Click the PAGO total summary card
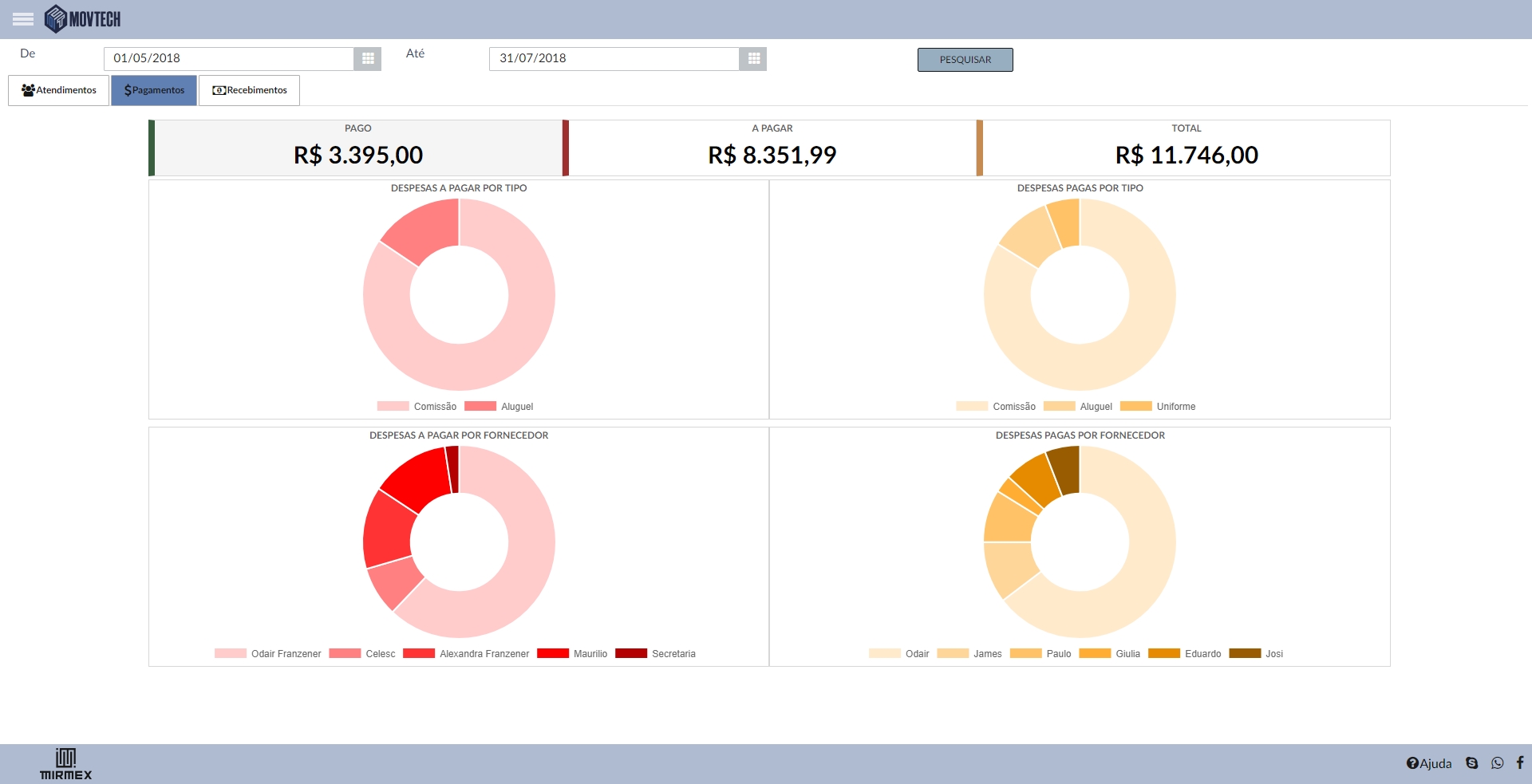The width and height of the screenshot is (1532, 784). pyautogui.click(x=357, y=148)
